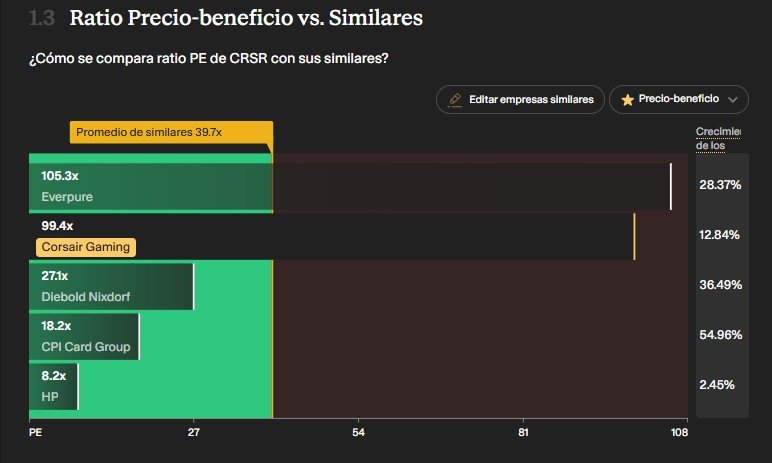Select the Diebold Nixdorf 27.1x bar
Viewport: 772px width, 463px height.
tap(111, 287)
